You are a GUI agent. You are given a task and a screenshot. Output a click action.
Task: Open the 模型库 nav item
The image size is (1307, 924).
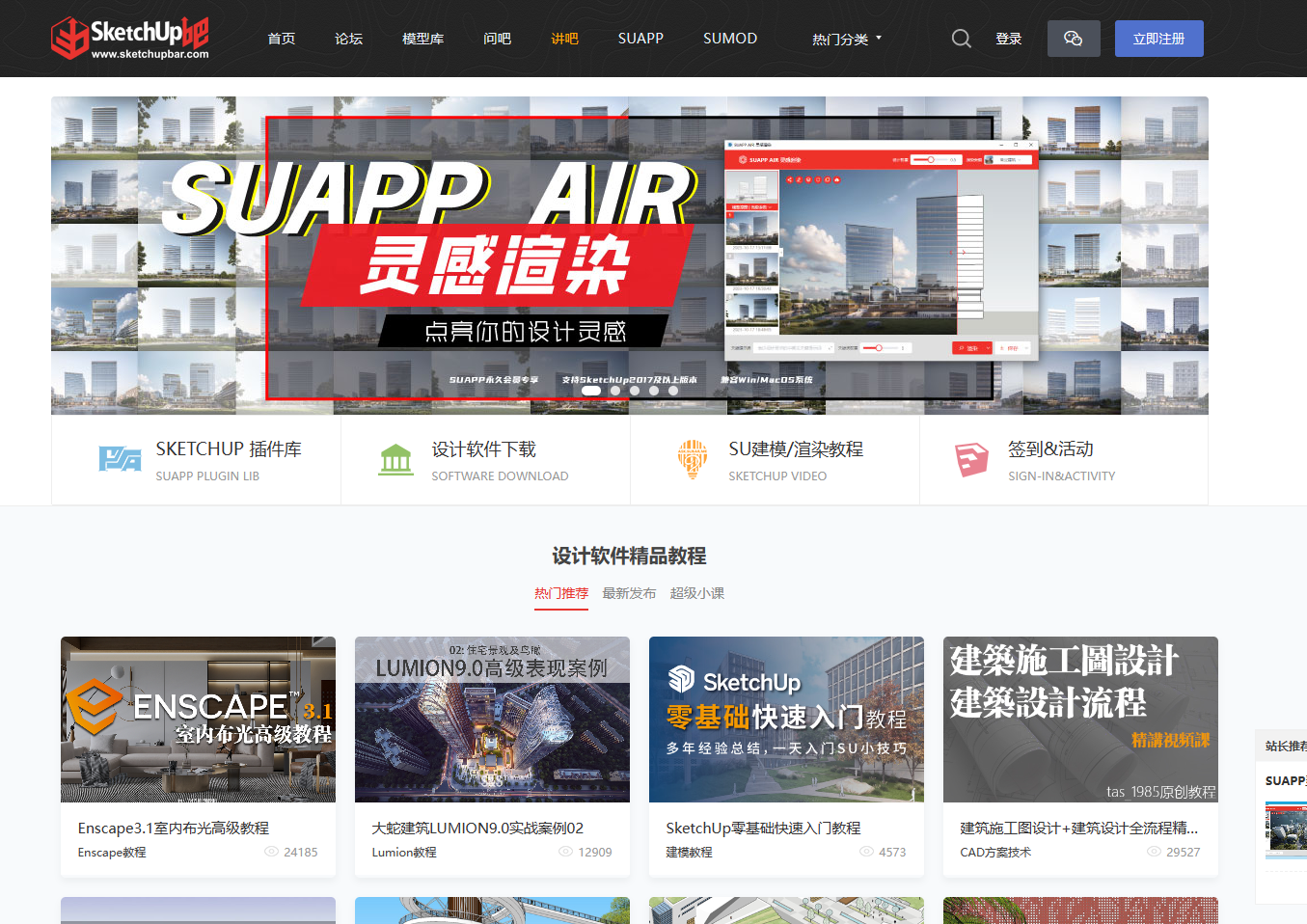(x=423, y=39)
